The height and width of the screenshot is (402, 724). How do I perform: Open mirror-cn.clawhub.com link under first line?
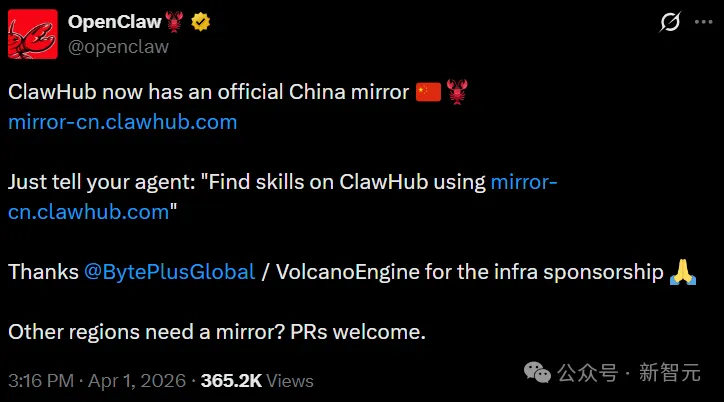(122, 122)
